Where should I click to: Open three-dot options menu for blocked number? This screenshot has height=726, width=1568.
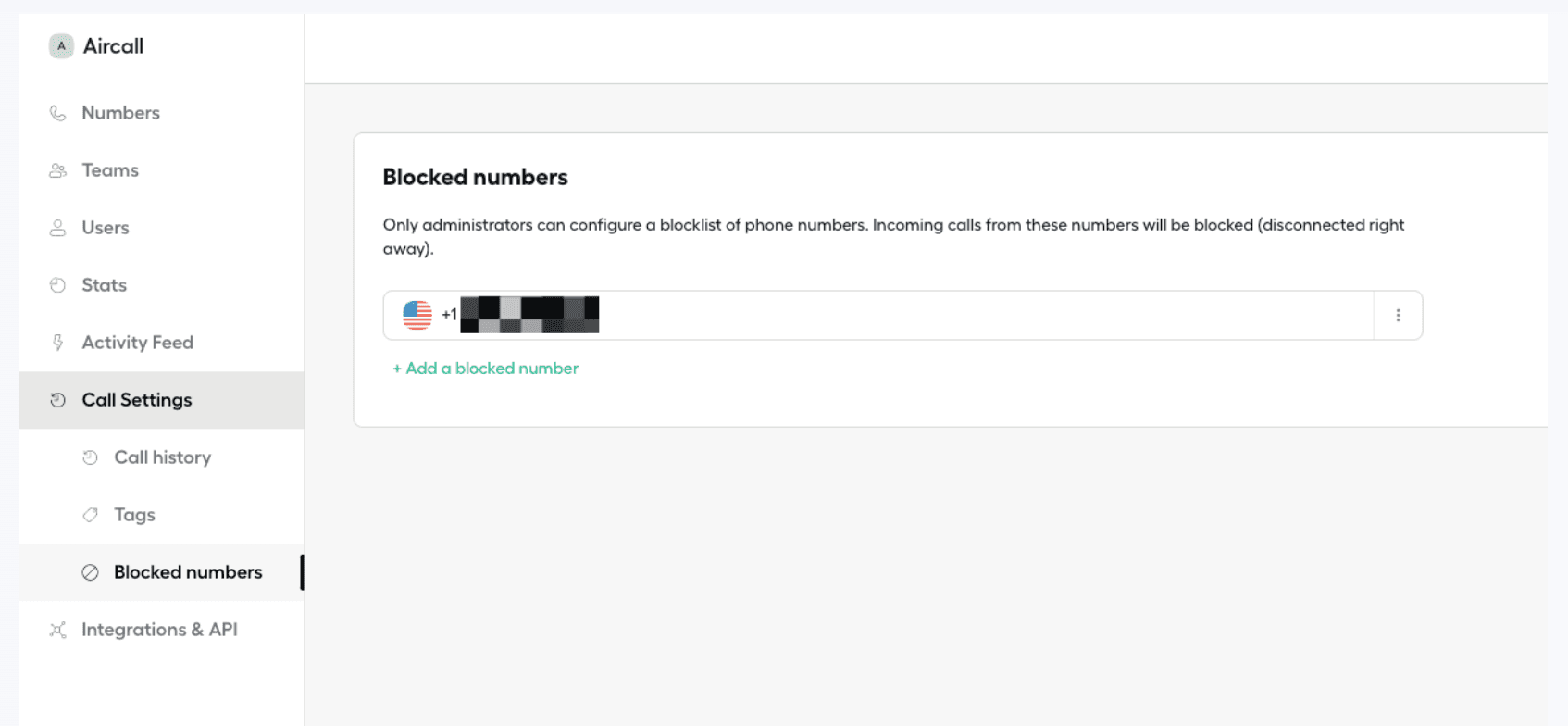pyautogui.click(x=1398, y=316)
